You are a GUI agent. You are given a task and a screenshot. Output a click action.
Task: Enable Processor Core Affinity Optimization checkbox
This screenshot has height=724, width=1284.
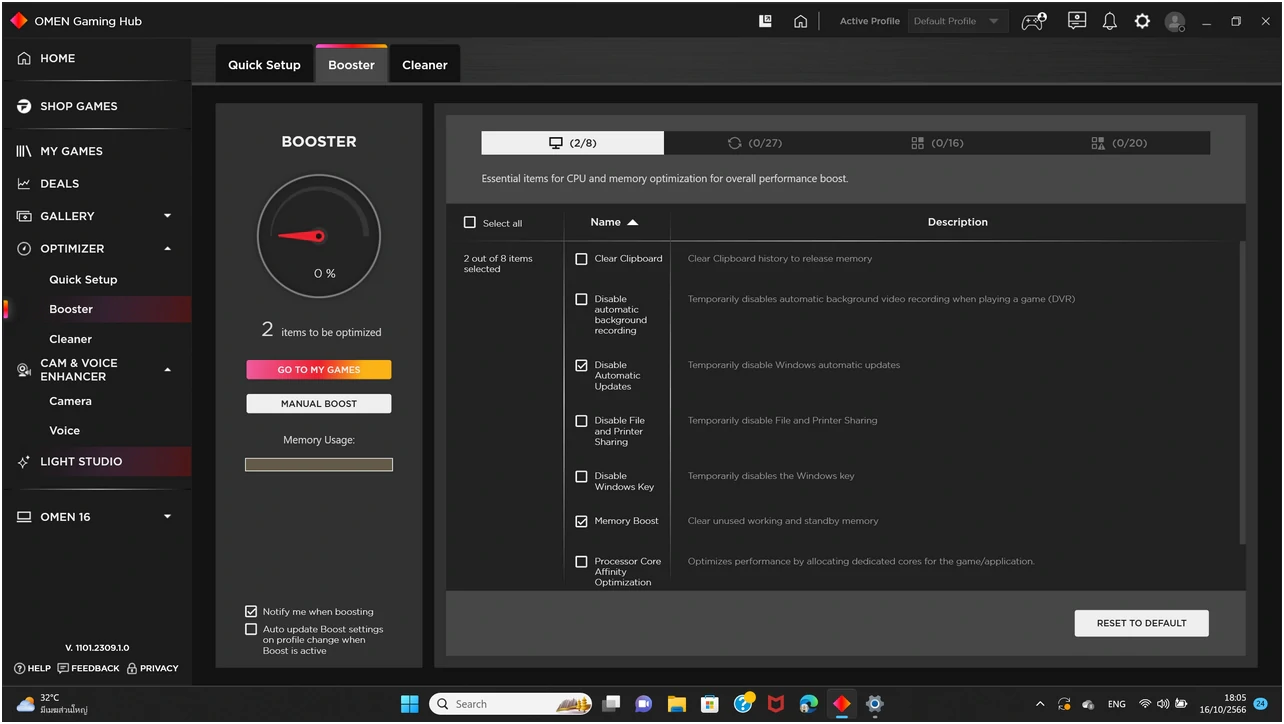(x=581, y=562)
